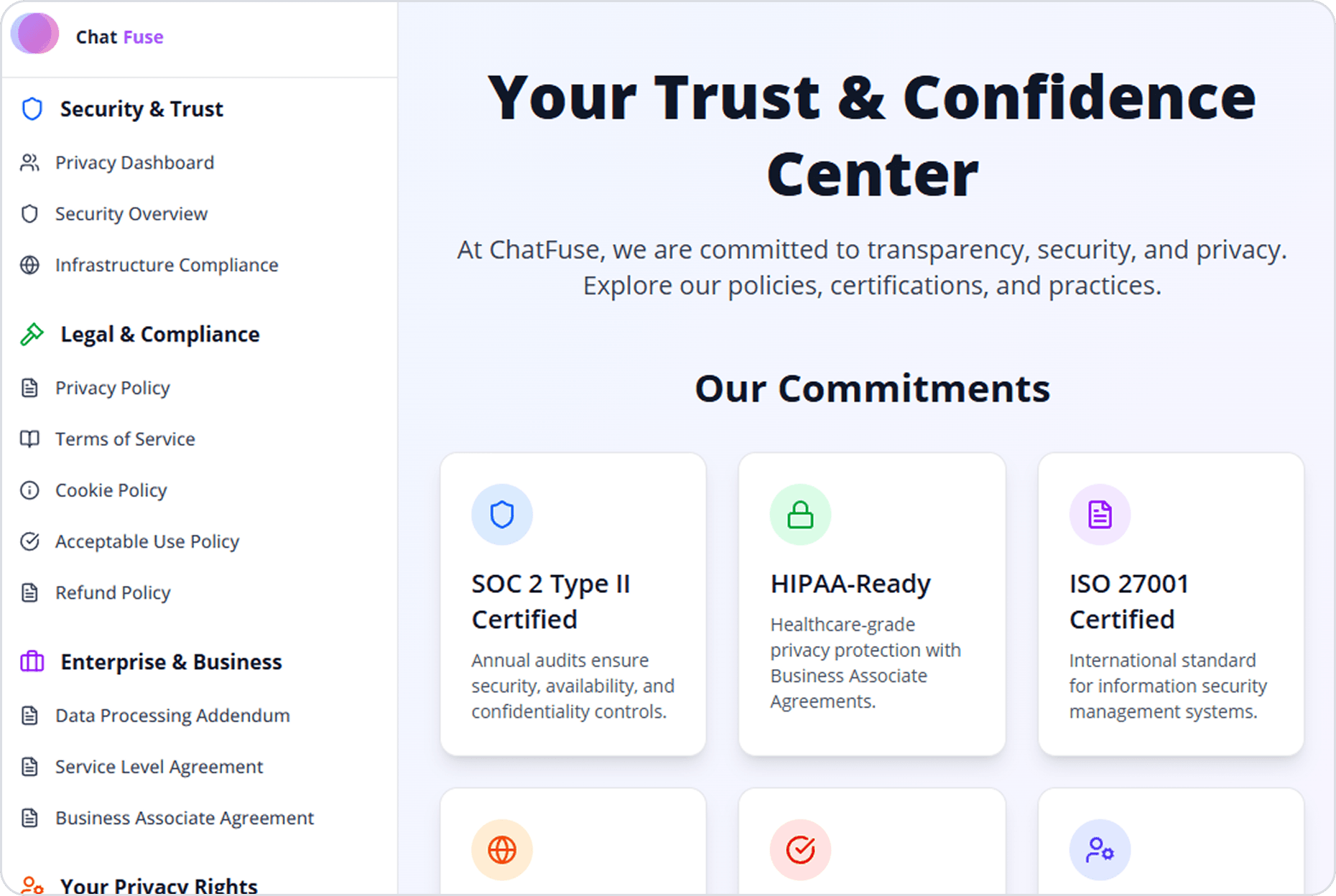Select the Security Overview sidebar entry

[x=131, y=214]
